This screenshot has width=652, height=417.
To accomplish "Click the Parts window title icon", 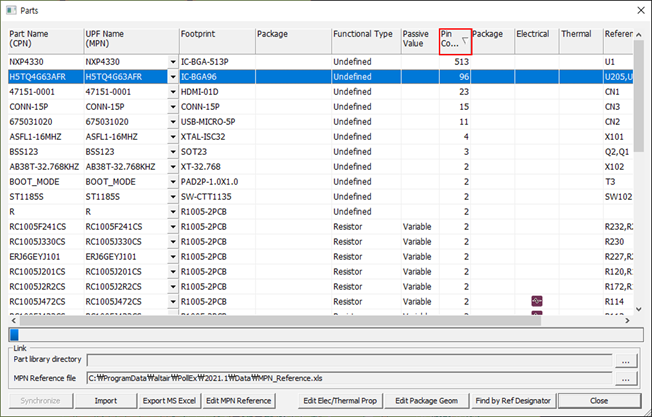I will [10, 9].
